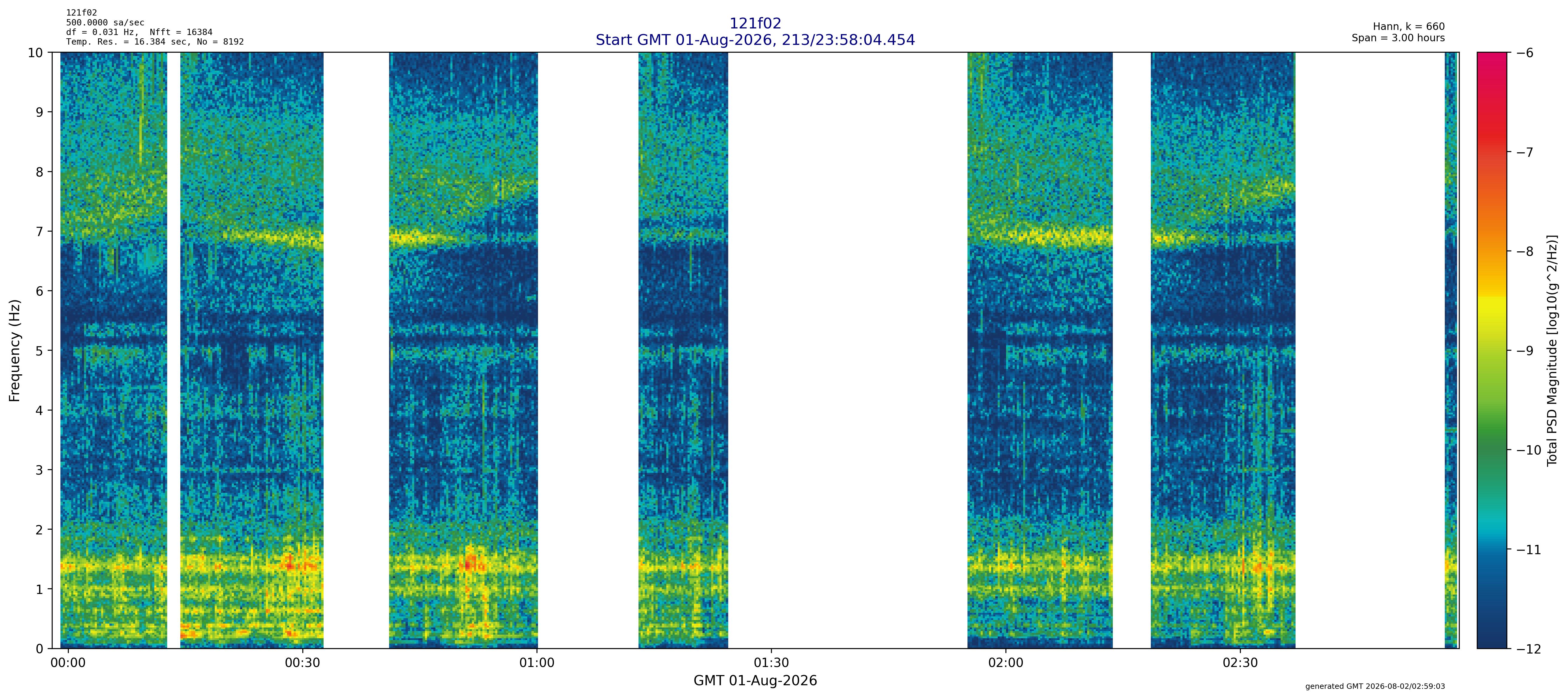Click the colorbar tick label "−6"
The width and height of the screenshot is (1568, 699).
(1524, 53)
